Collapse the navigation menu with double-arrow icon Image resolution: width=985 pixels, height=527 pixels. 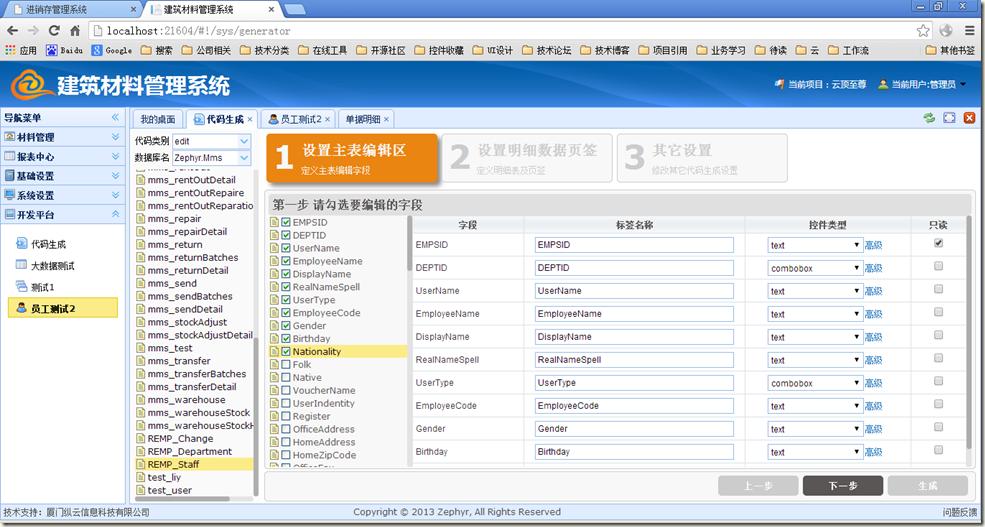tap(115, 118)
